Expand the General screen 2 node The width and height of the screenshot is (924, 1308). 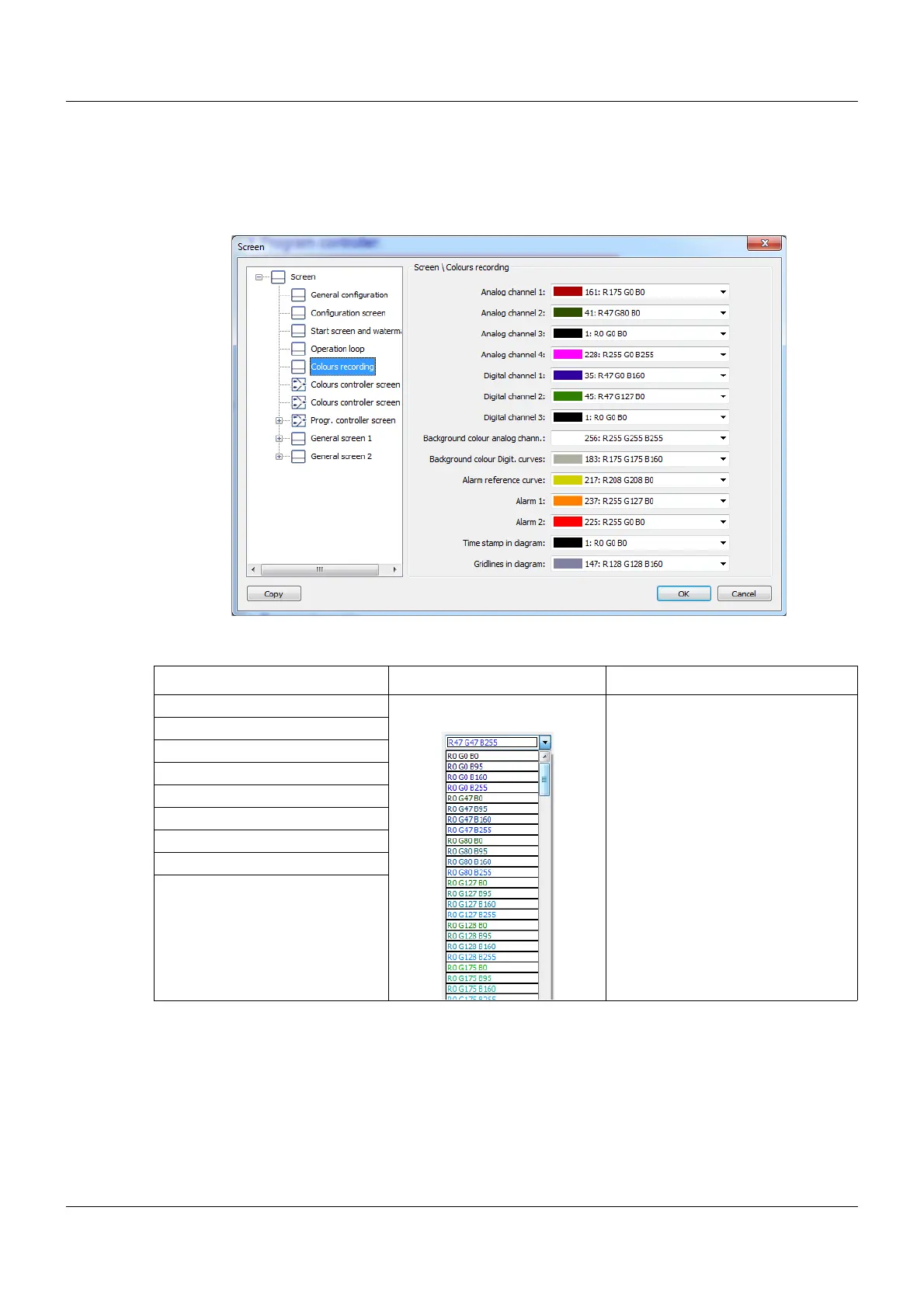click(279, 457)
